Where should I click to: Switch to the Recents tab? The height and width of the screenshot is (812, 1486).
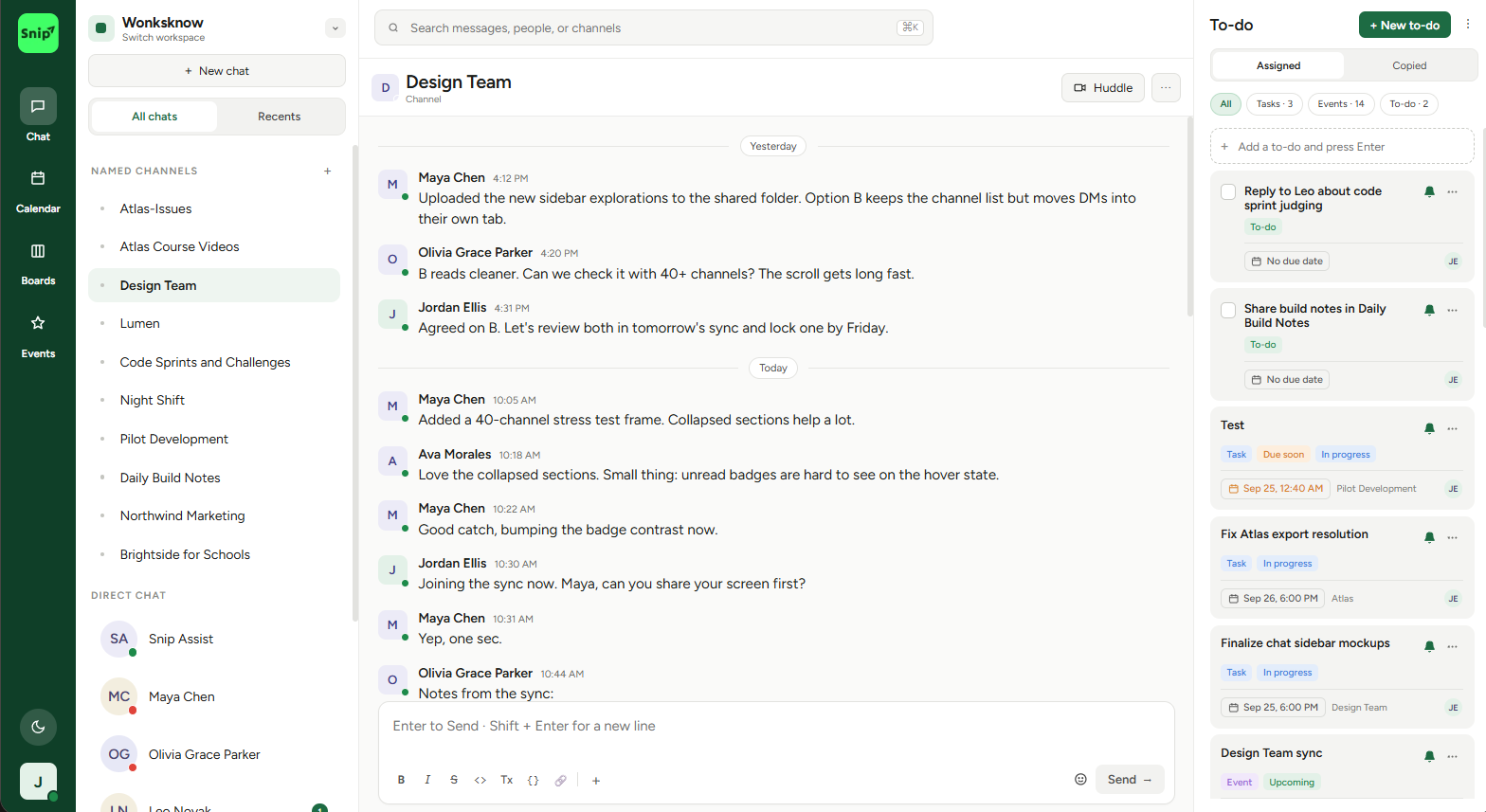coord(280,117)
